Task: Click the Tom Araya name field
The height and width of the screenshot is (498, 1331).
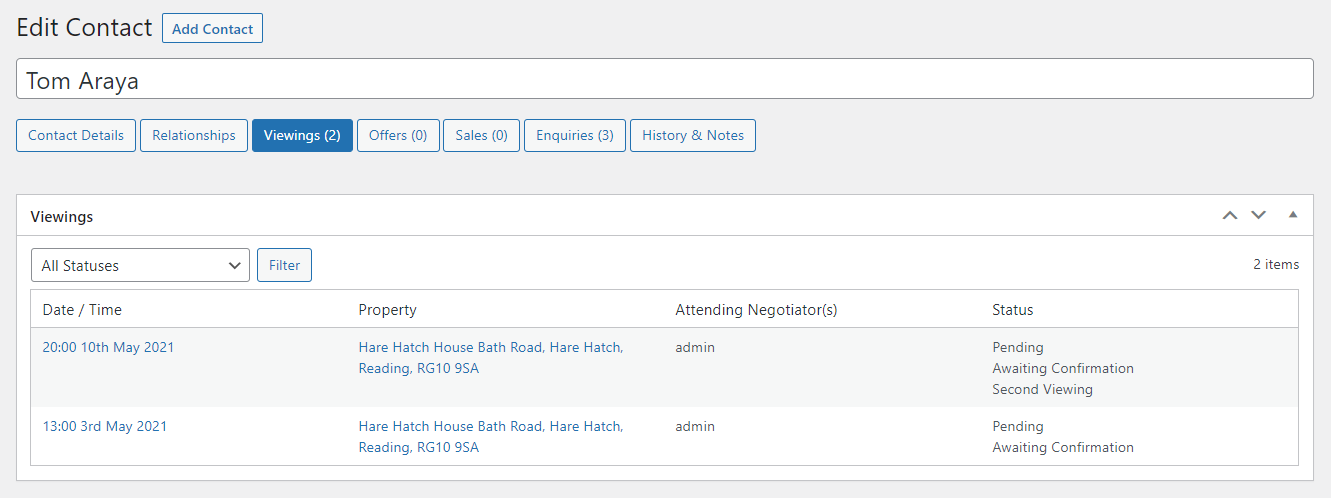Action: 665,79
